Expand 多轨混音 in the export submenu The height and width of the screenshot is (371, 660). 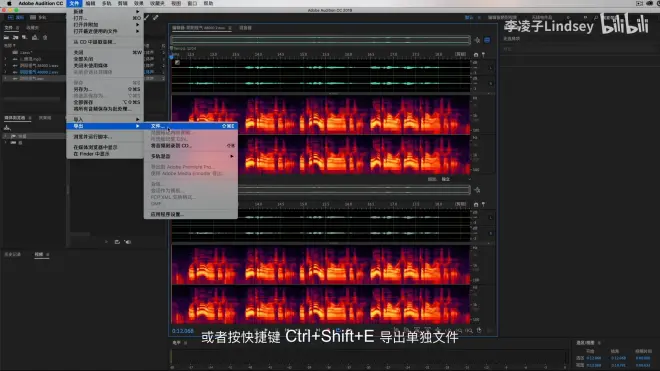191,156
